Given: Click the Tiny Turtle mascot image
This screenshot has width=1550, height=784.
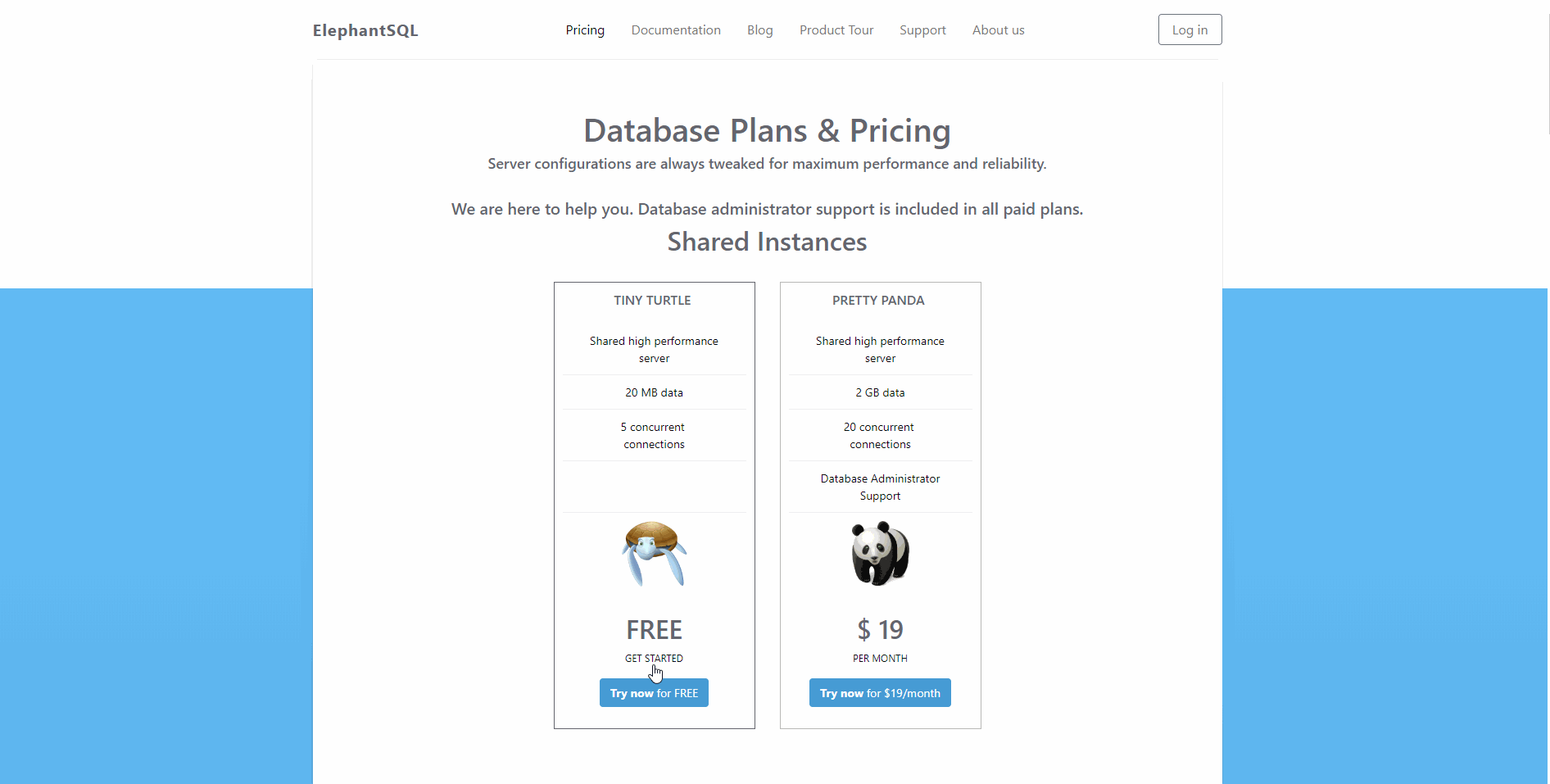Looking at the screenshot, I should [x=654, y=554].
